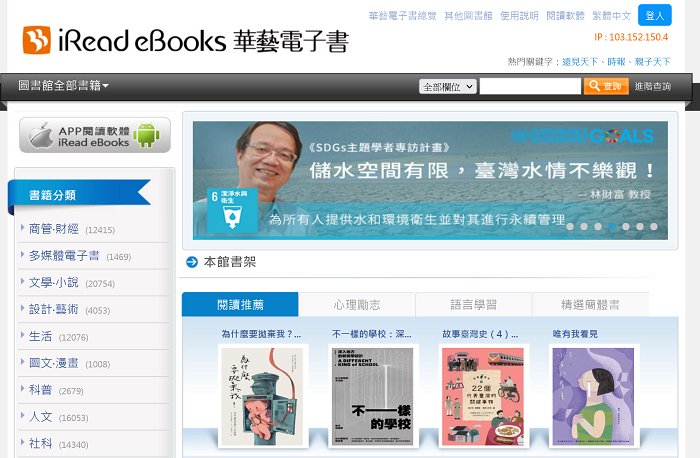
Task: Open the 全部欄位 search field dropdown
Action: click(x=446, y=87)
